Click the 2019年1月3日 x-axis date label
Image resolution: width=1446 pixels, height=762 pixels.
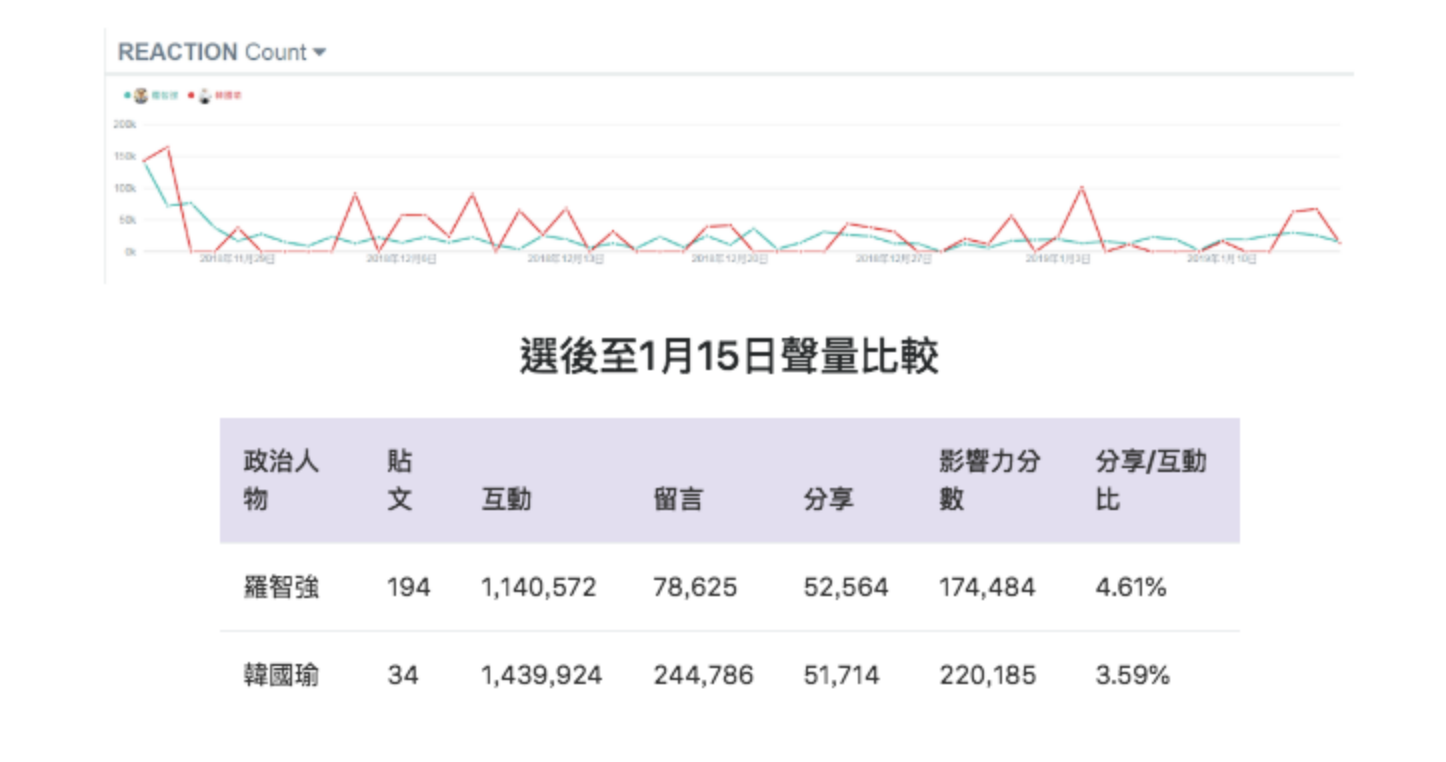coord(1059,258)
